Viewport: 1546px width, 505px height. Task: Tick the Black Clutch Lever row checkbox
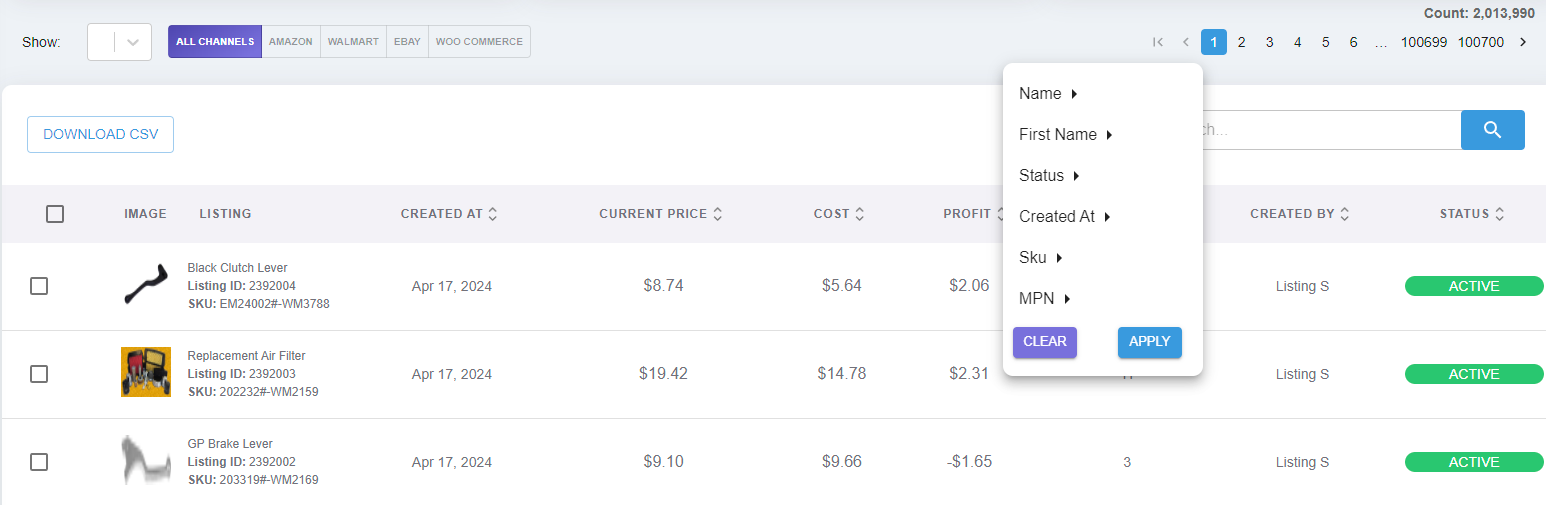coord(39,286)
